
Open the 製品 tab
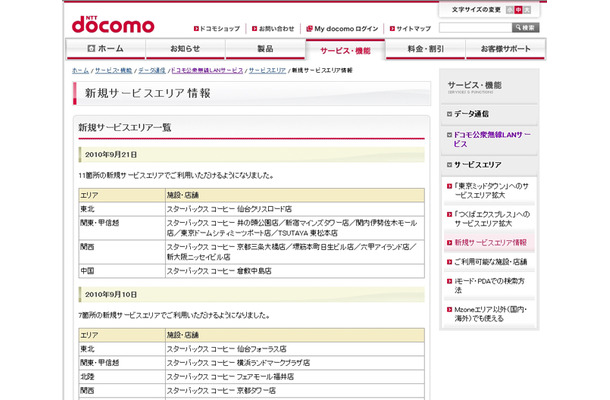265,49
